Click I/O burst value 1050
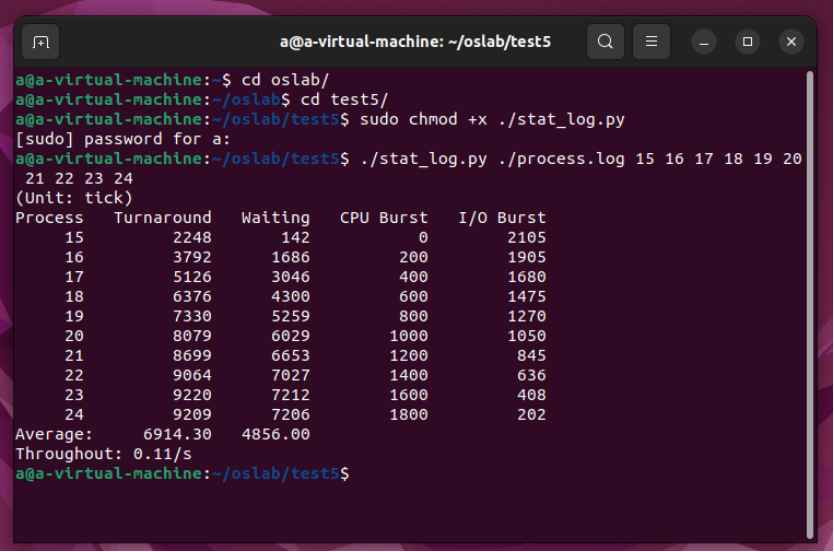 click(527, 336)
